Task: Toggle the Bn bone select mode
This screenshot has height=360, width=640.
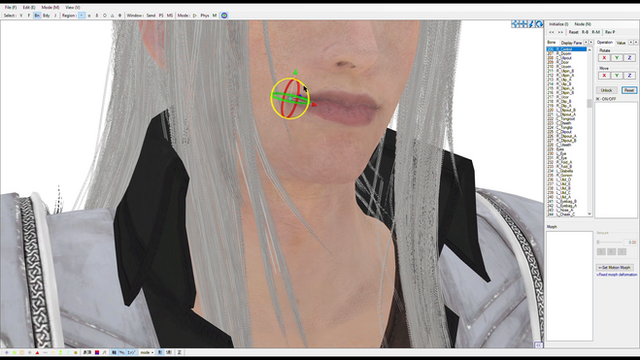Action: pyautogui.click(x=37, y=16)
